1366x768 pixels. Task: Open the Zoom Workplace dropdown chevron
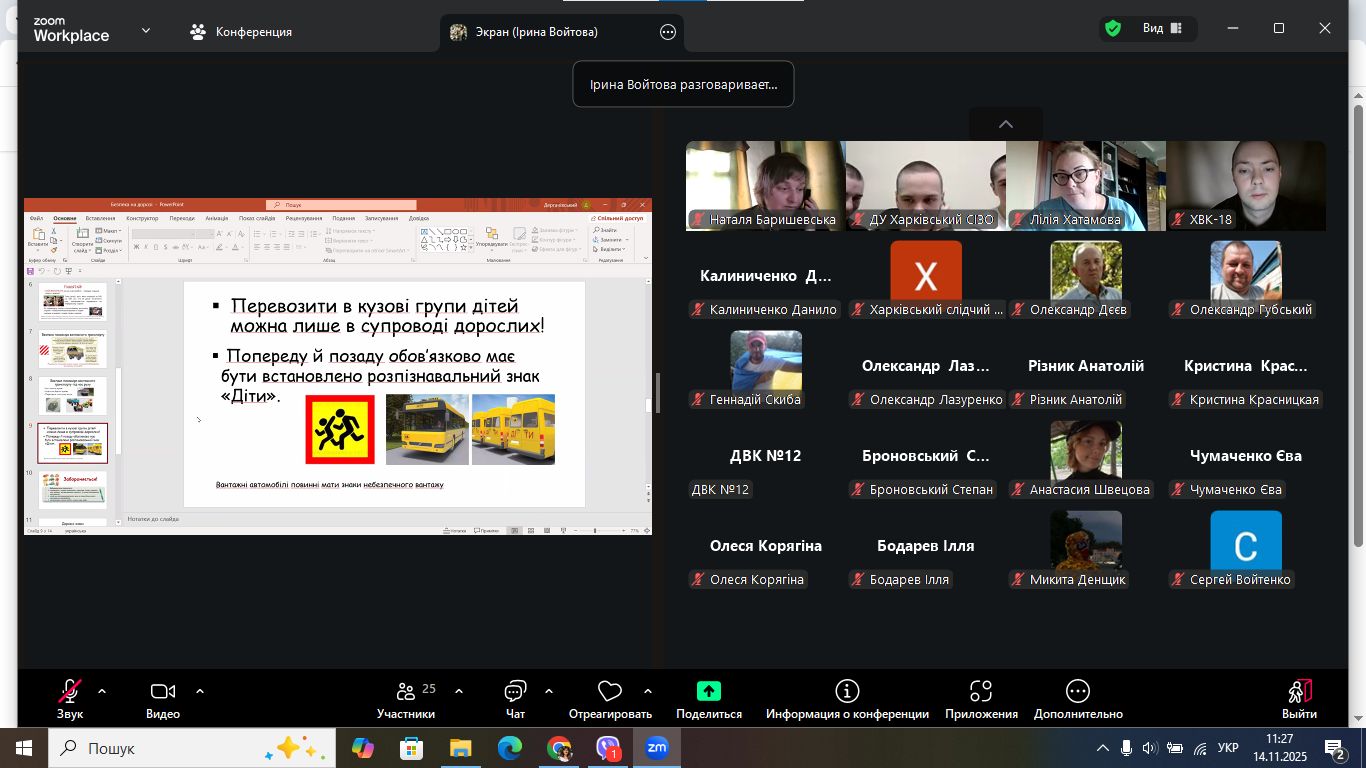coord(146,30)
